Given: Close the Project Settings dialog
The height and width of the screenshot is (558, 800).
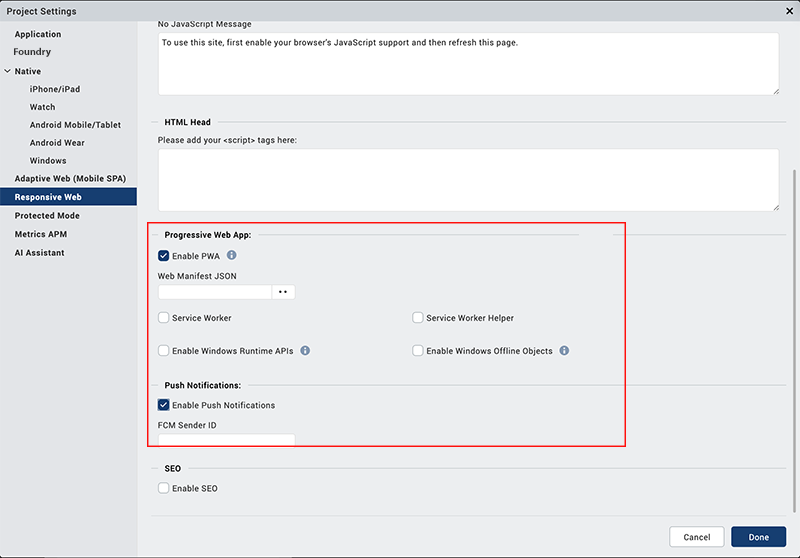Looking at the screenshot, I should tap(789, 11).
